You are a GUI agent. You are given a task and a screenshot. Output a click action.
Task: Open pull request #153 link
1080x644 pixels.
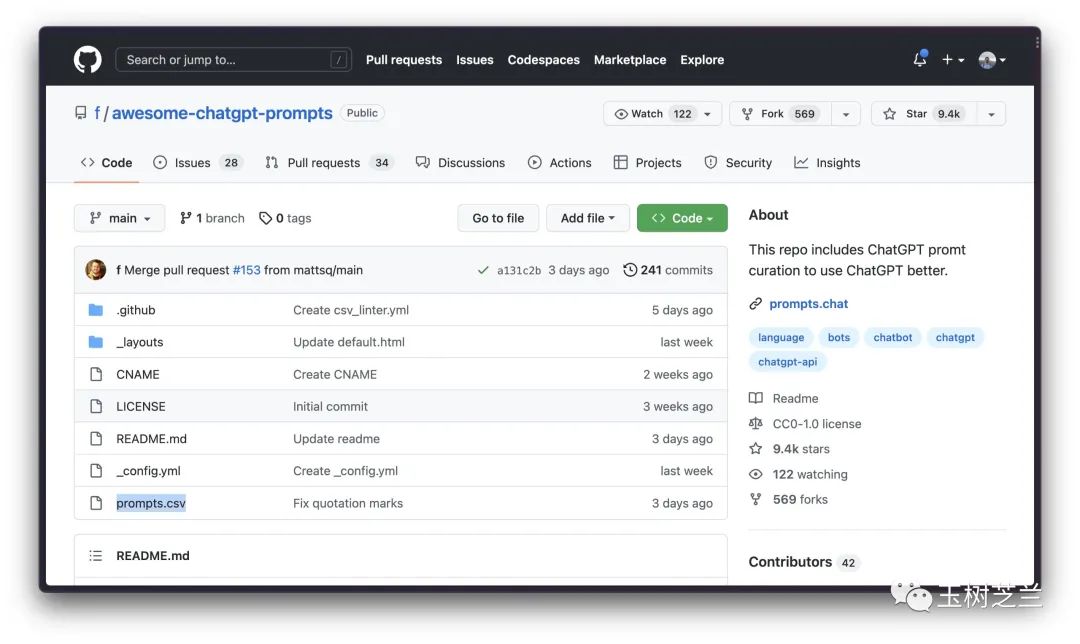pos(247,270)
